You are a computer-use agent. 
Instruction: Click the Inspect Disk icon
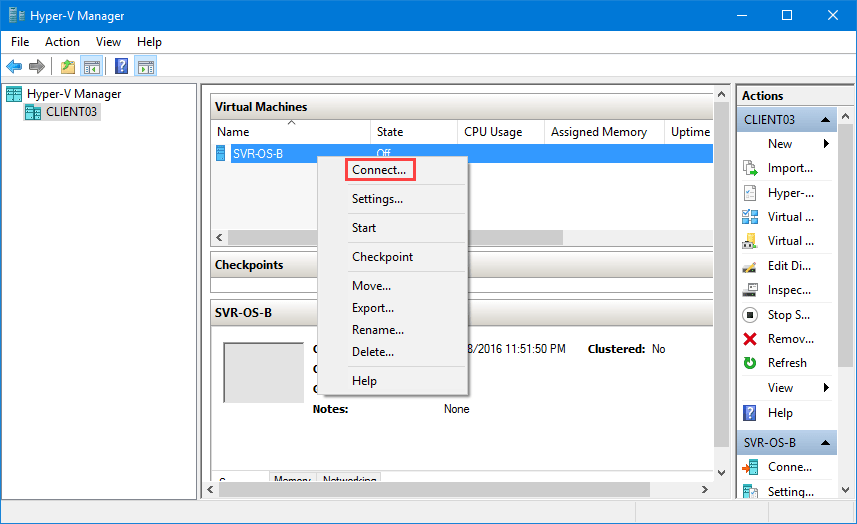750,290
